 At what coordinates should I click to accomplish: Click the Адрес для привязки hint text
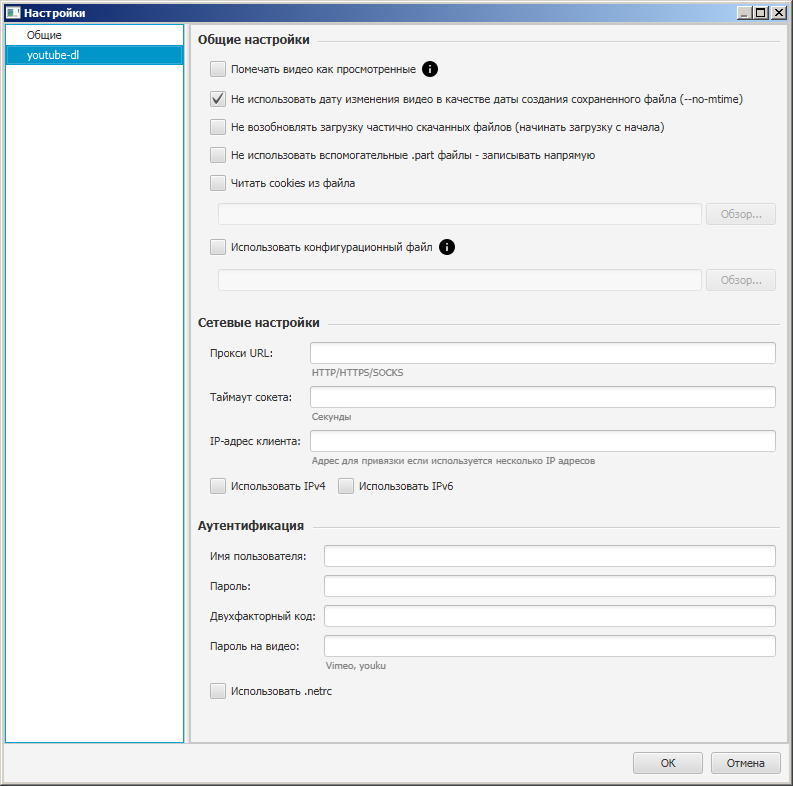click(x=453, y=461)
